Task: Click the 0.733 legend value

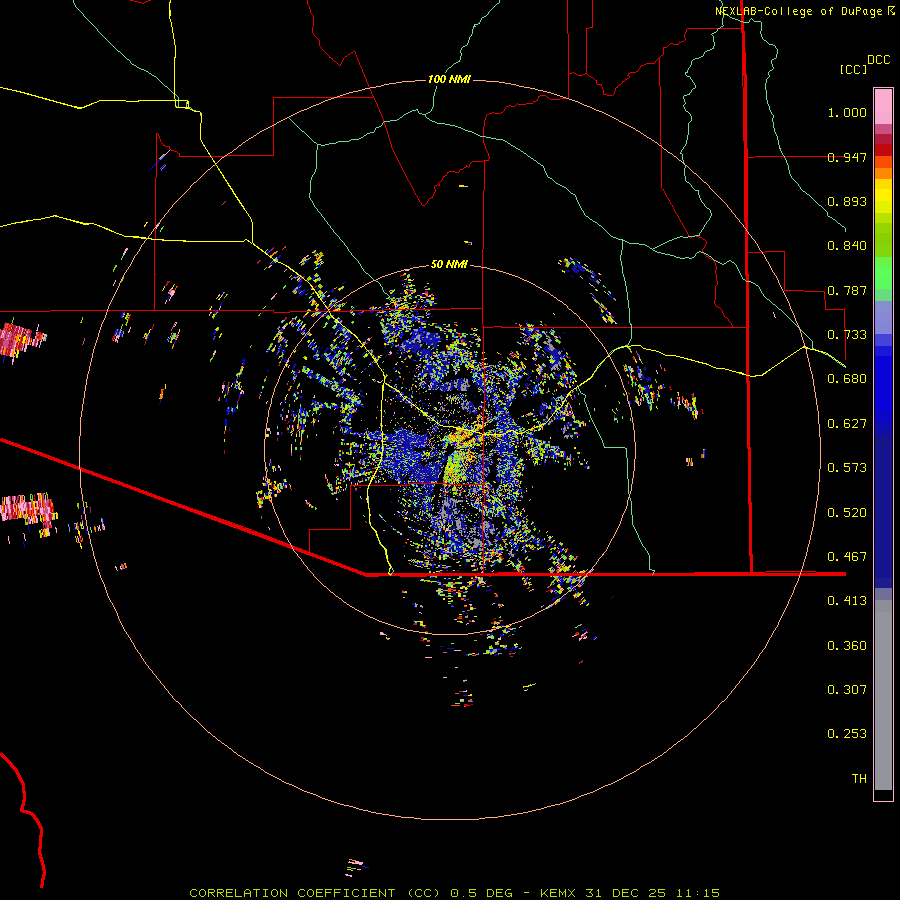Action: (x=847, y=335)
